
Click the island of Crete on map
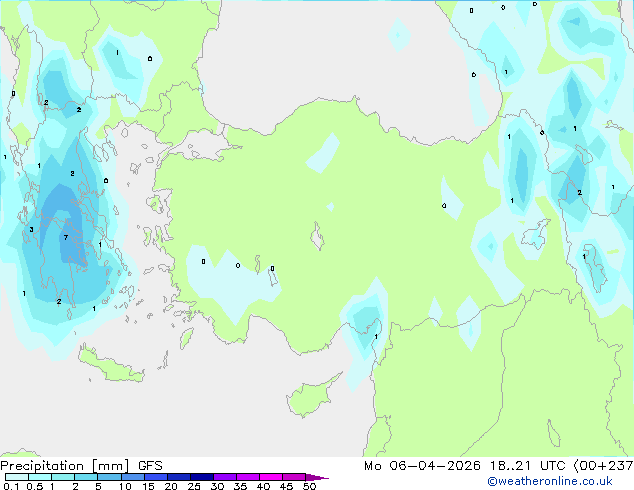tap(111, 364)
